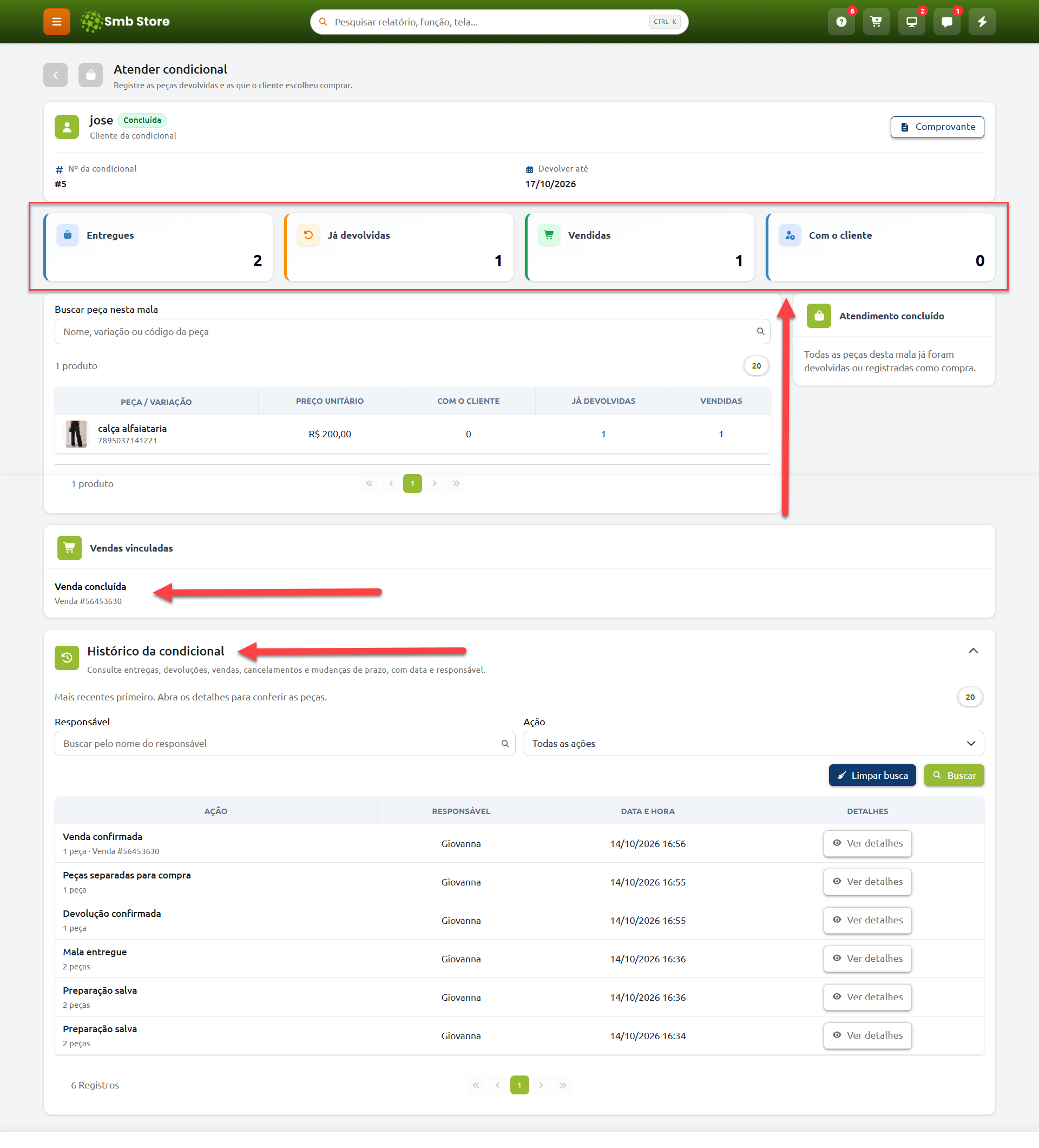
Task: View details of Preparação salva at 16:34
Action: pyautogui.click(x=867, y=1035)
